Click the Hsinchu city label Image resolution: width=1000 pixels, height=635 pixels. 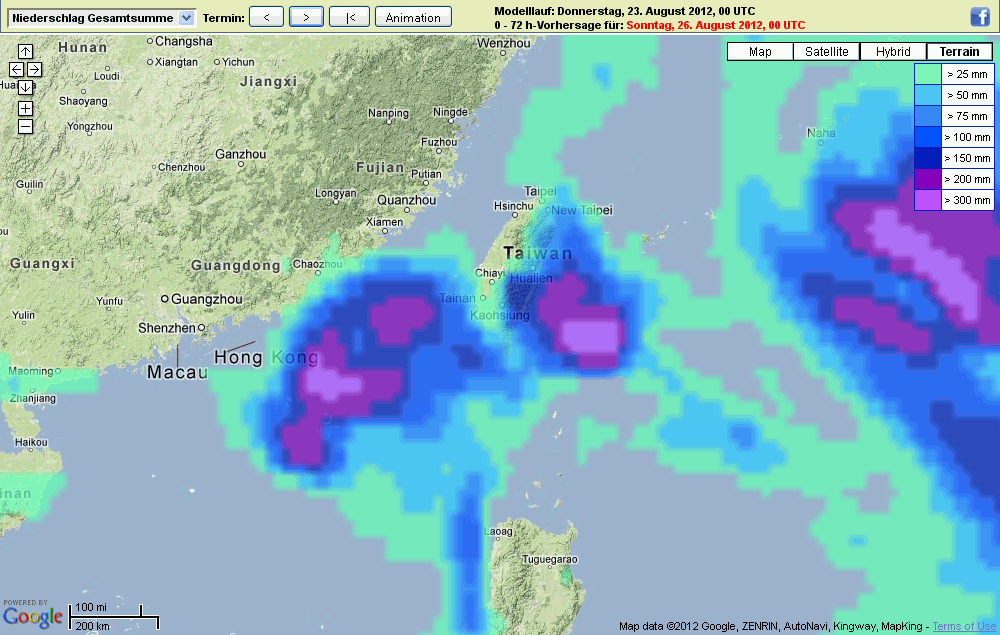tap(513, 206)
